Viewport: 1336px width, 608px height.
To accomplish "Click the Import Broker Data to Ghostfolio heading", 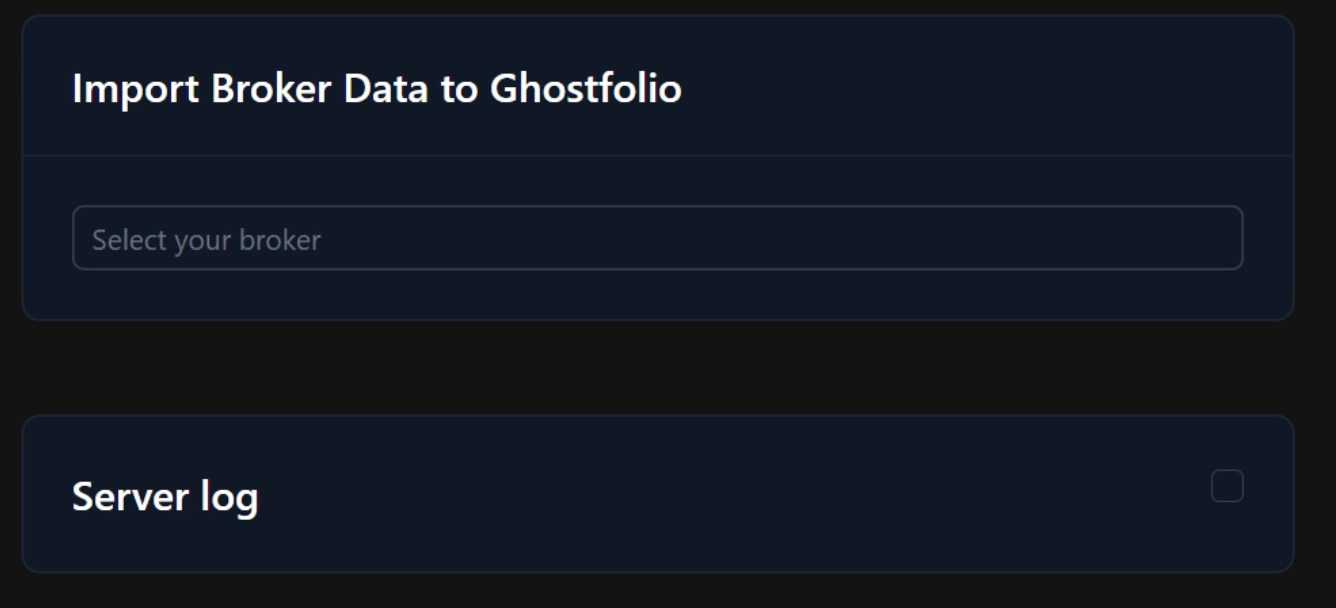I will click(x=376, y=89).
